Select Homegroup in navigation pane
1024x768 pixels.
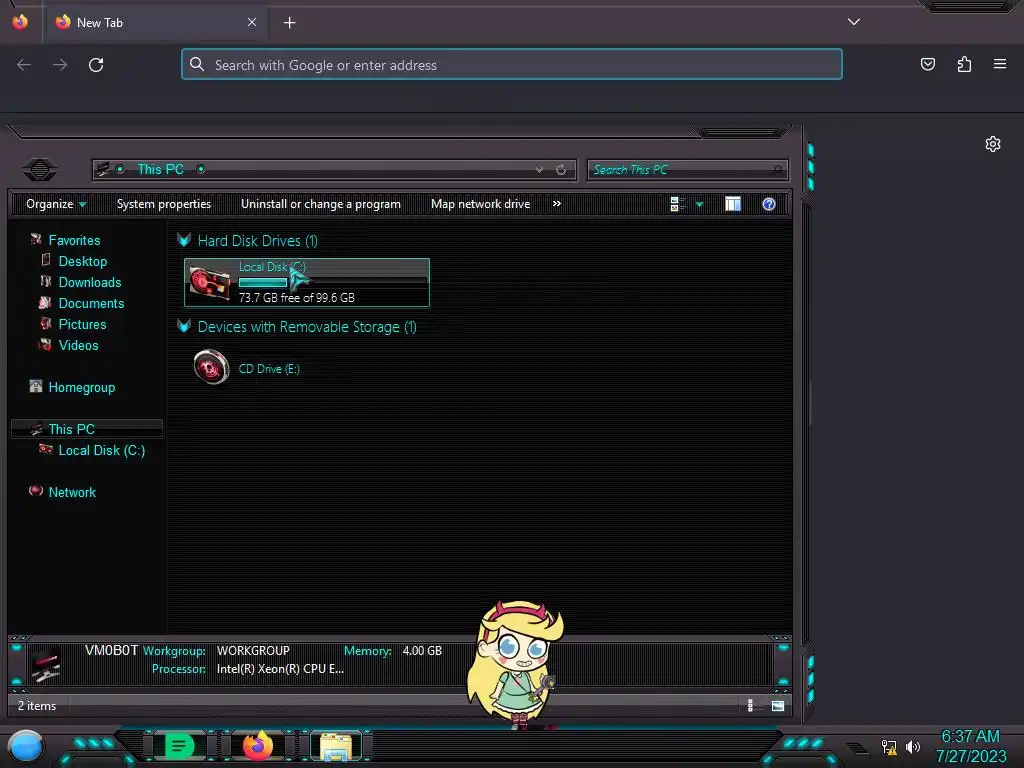[81, 387]
